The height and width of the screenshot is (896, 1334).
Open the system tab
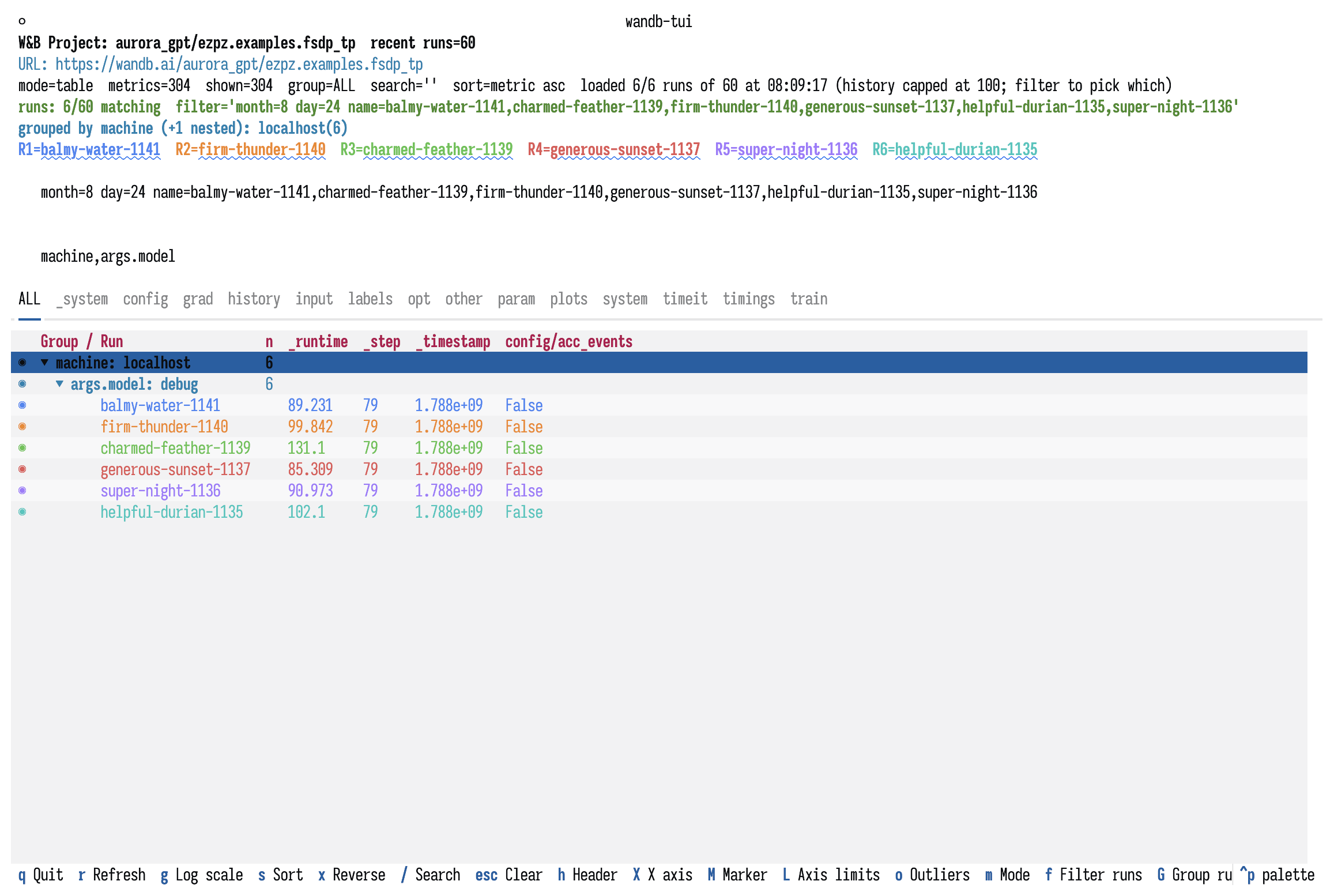tap(625, 299)
